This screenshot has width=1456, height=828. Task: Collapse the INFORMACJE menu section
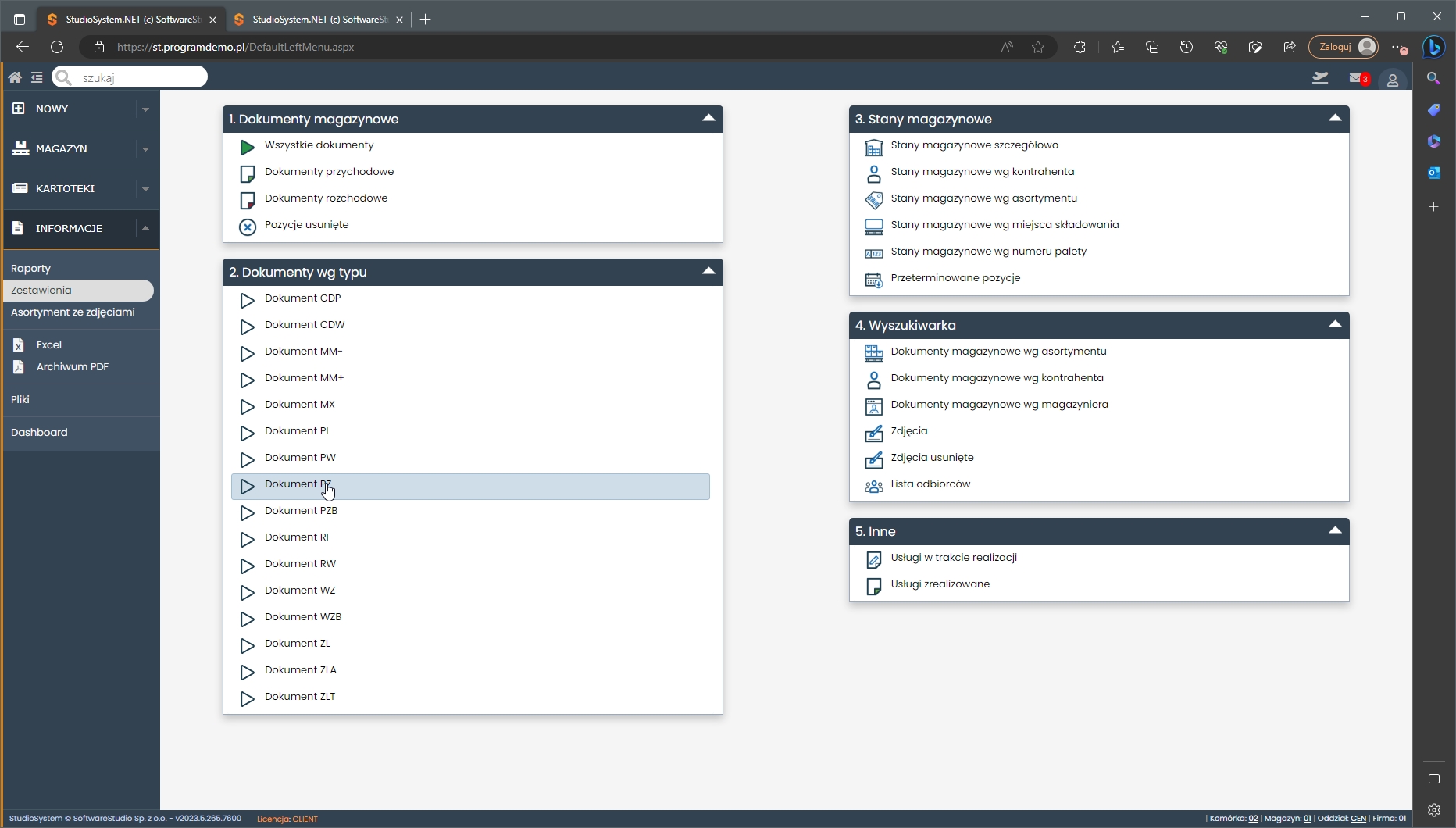(x=145, y=228)
